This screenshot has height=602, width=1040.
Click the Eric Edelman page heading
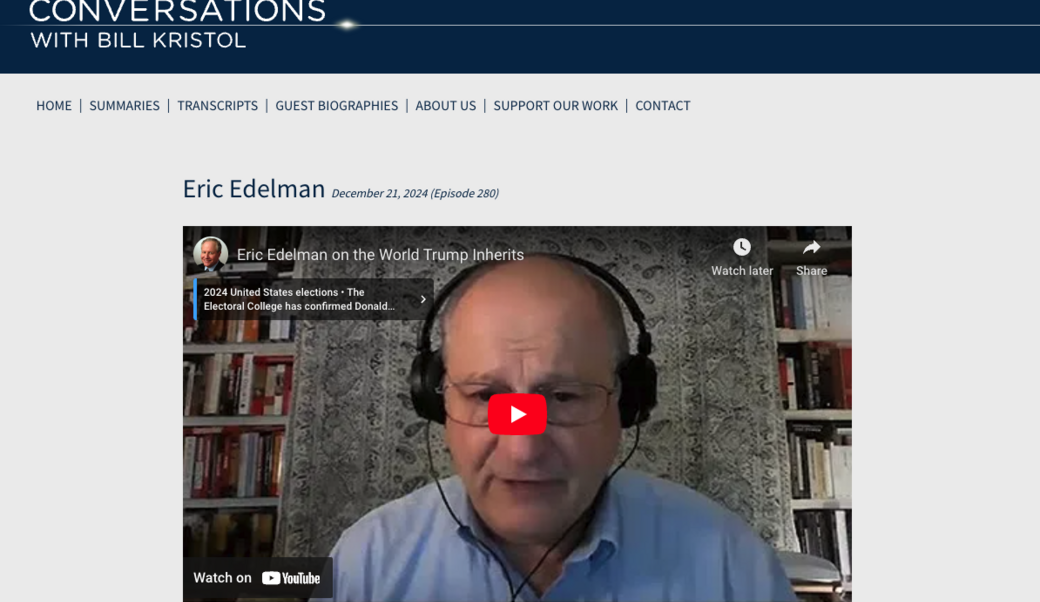pos(254,189)
